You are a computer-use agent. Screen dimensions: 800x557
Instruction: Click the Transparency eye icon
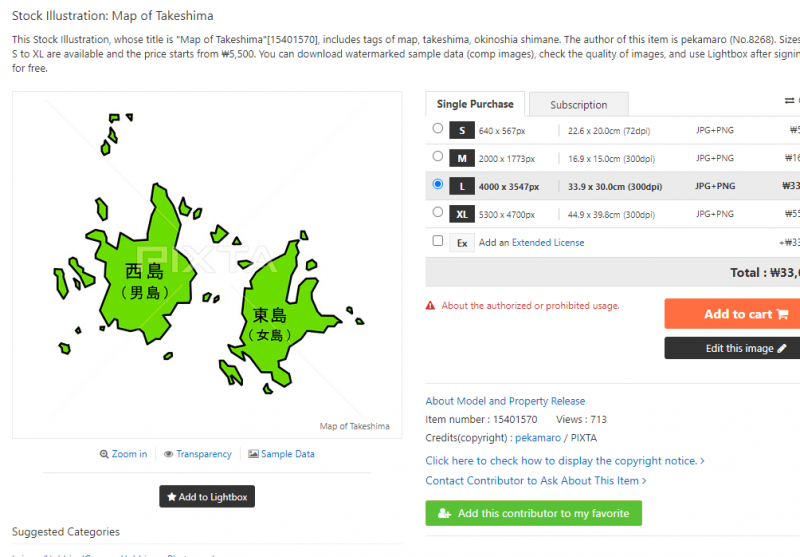tap(168, 454)
